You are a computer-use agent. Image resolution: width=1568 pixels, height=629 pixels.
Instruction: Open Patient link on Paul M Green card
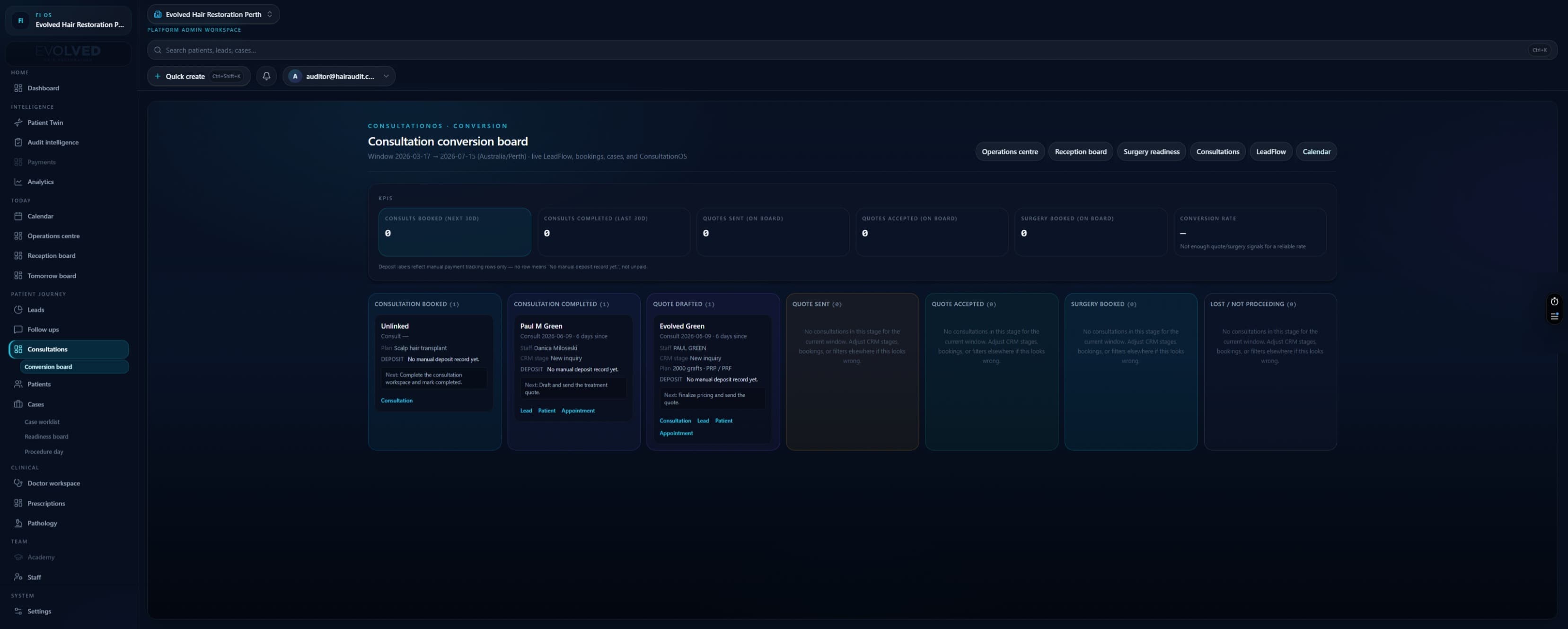[x=546, y=411]
